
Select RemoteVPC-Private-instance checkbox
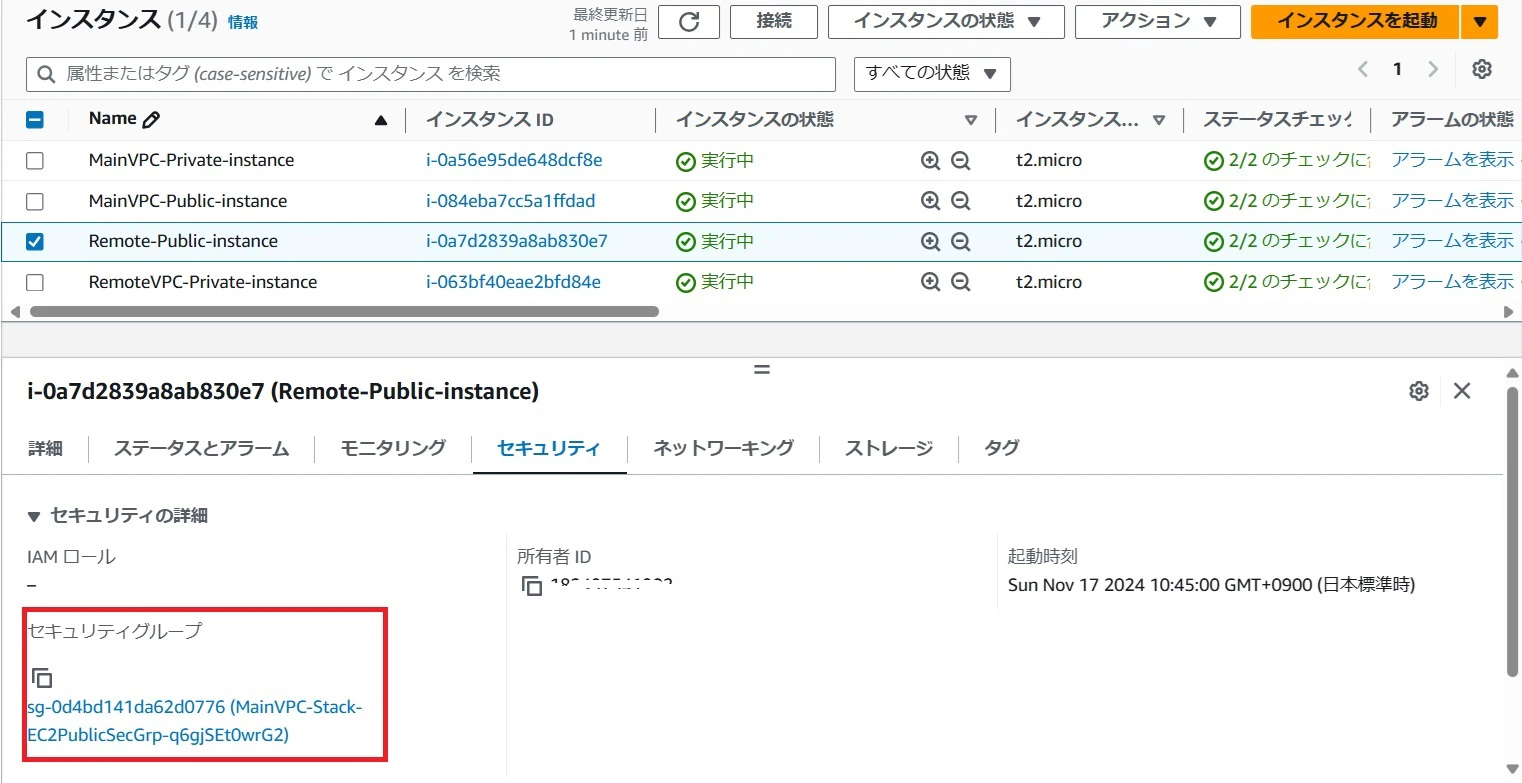click(x=35, y=282)
